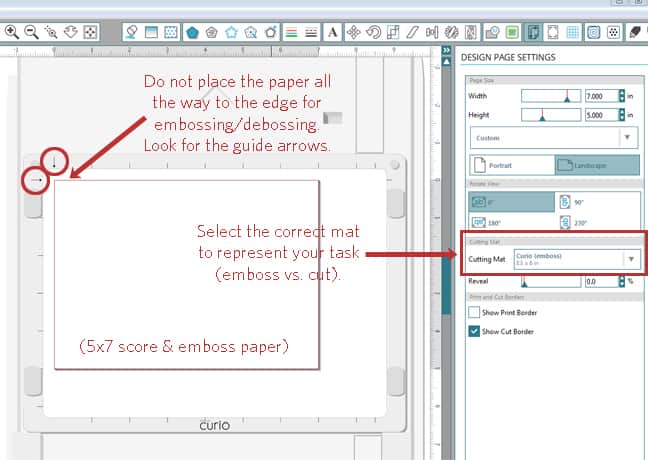Open the Registration Marks page icon
The height and width of the screenshot is (460, 648).
tap(553, 32)
